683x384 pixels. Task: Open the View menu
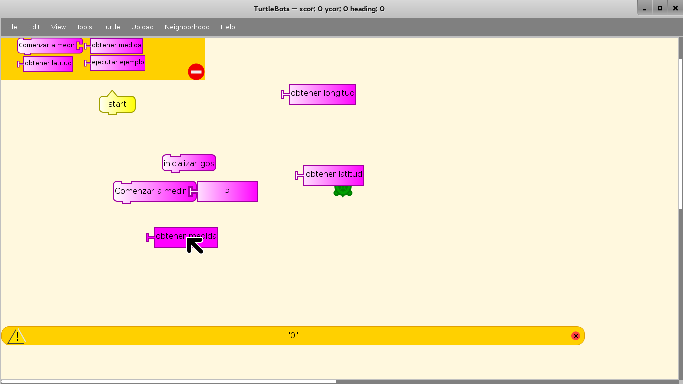point(58,27)
